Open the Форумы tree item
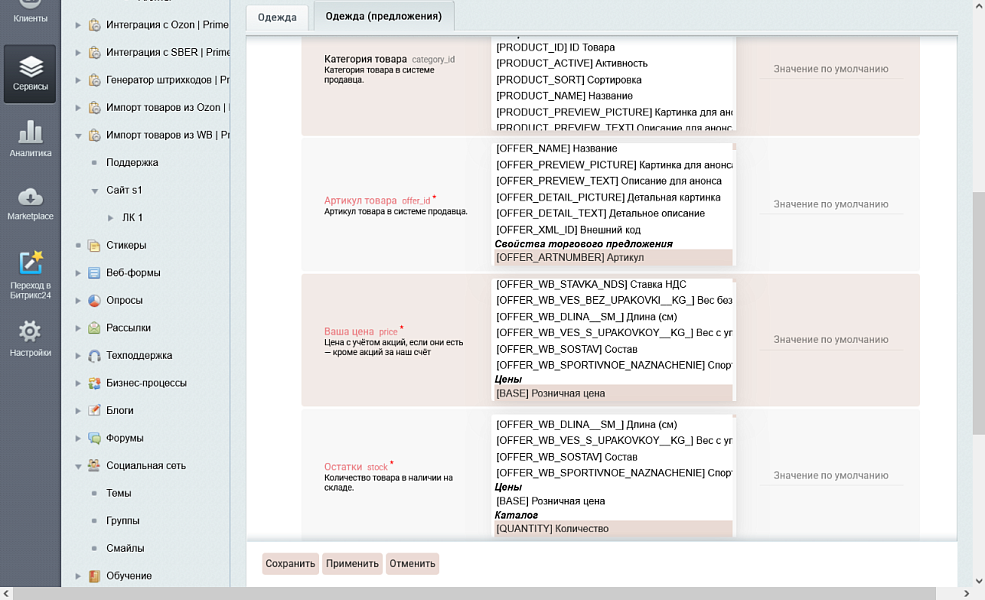This screenshot has width=985, height=600. pos(125,438)
